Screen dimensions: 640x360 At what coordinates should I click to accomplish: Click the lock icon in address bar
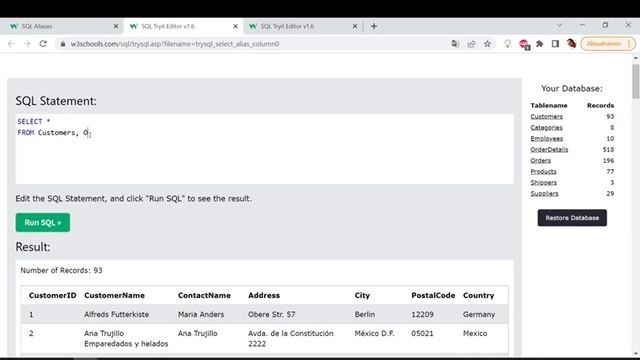tap(62, 44)
